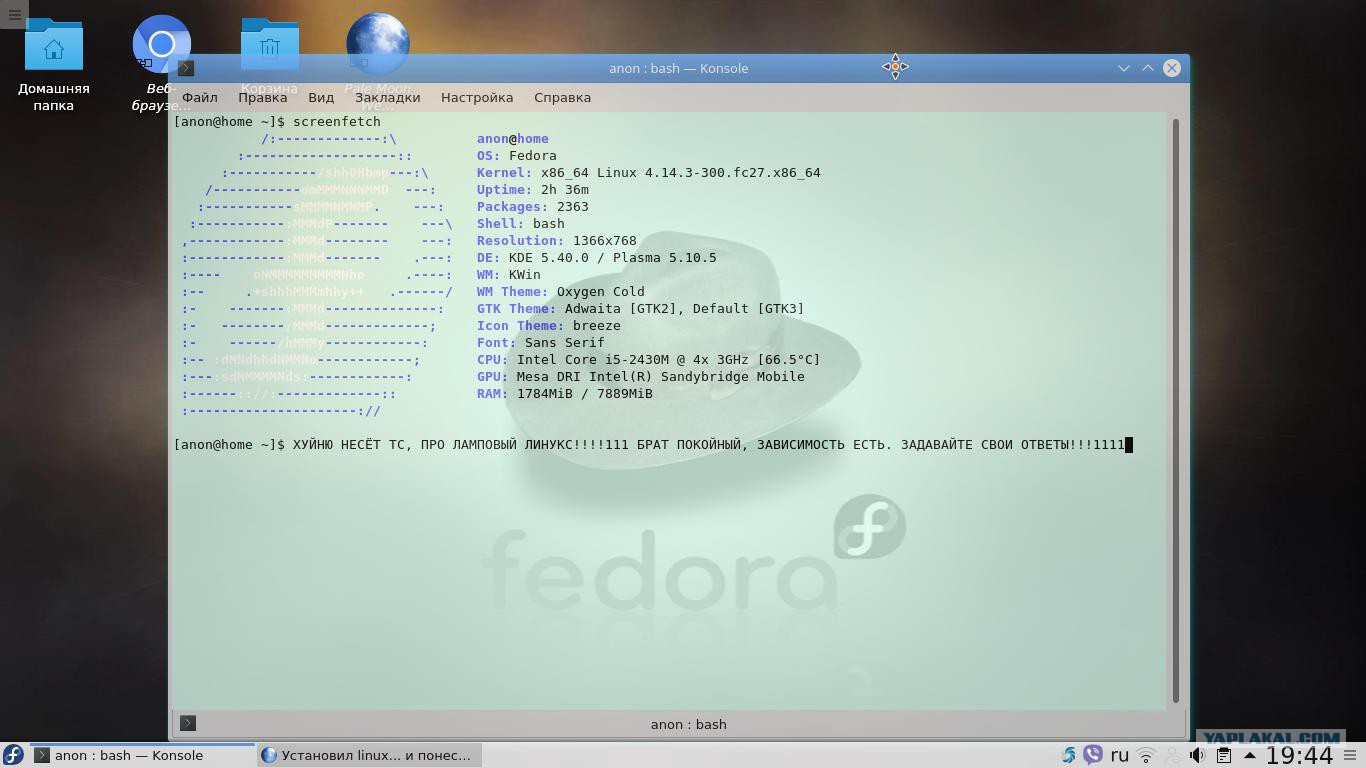Click the blue swirl tray icon
1366x768 pixels.
click(1069, 755)
